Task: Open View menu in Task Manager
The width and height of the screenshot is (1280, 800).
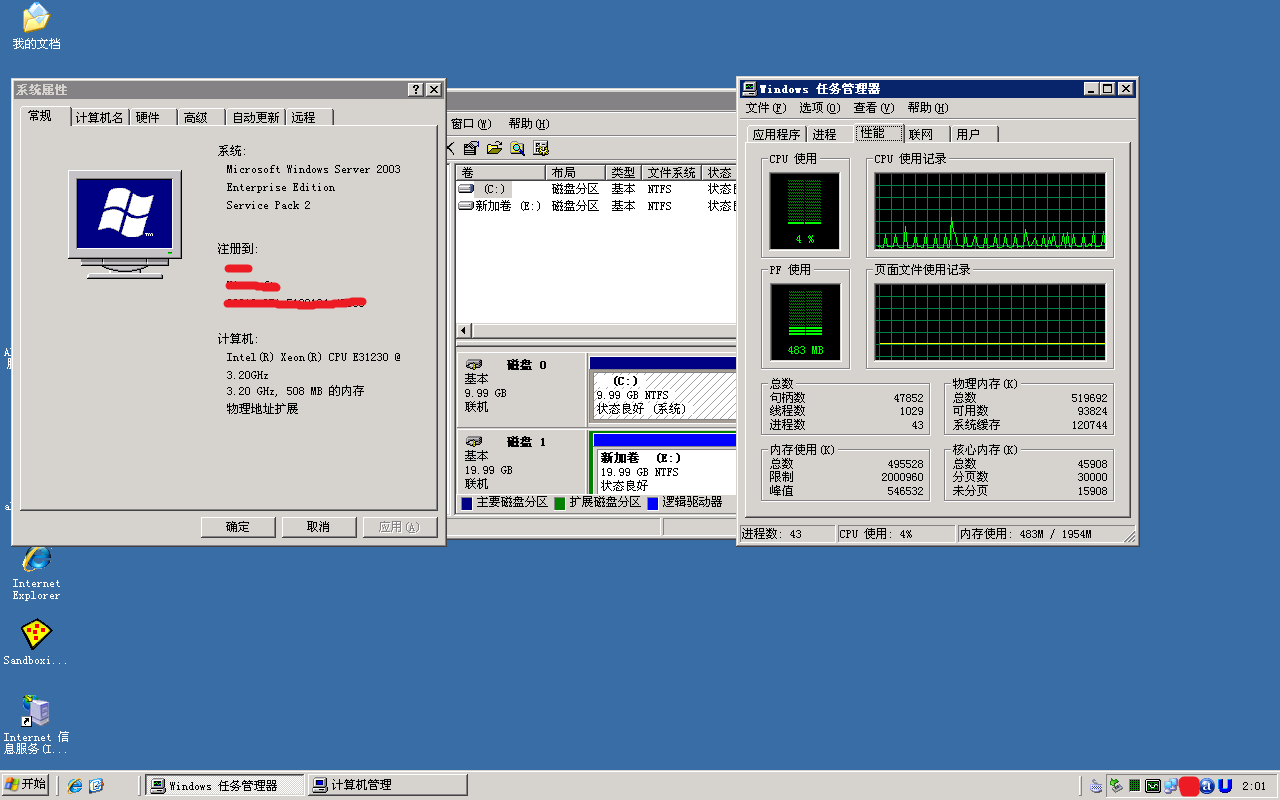Action: [873, 108]
